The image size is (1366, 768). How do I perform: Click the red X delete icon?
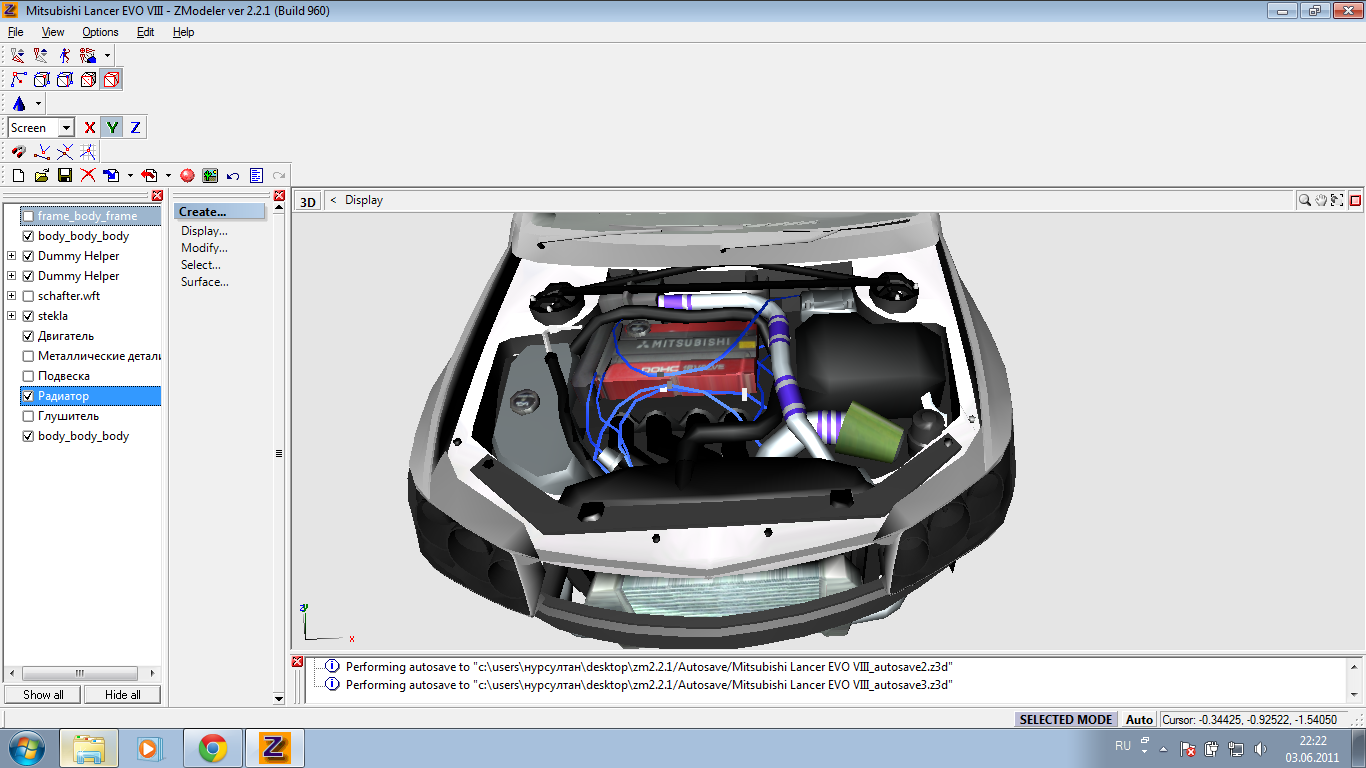tap(88, 175)
